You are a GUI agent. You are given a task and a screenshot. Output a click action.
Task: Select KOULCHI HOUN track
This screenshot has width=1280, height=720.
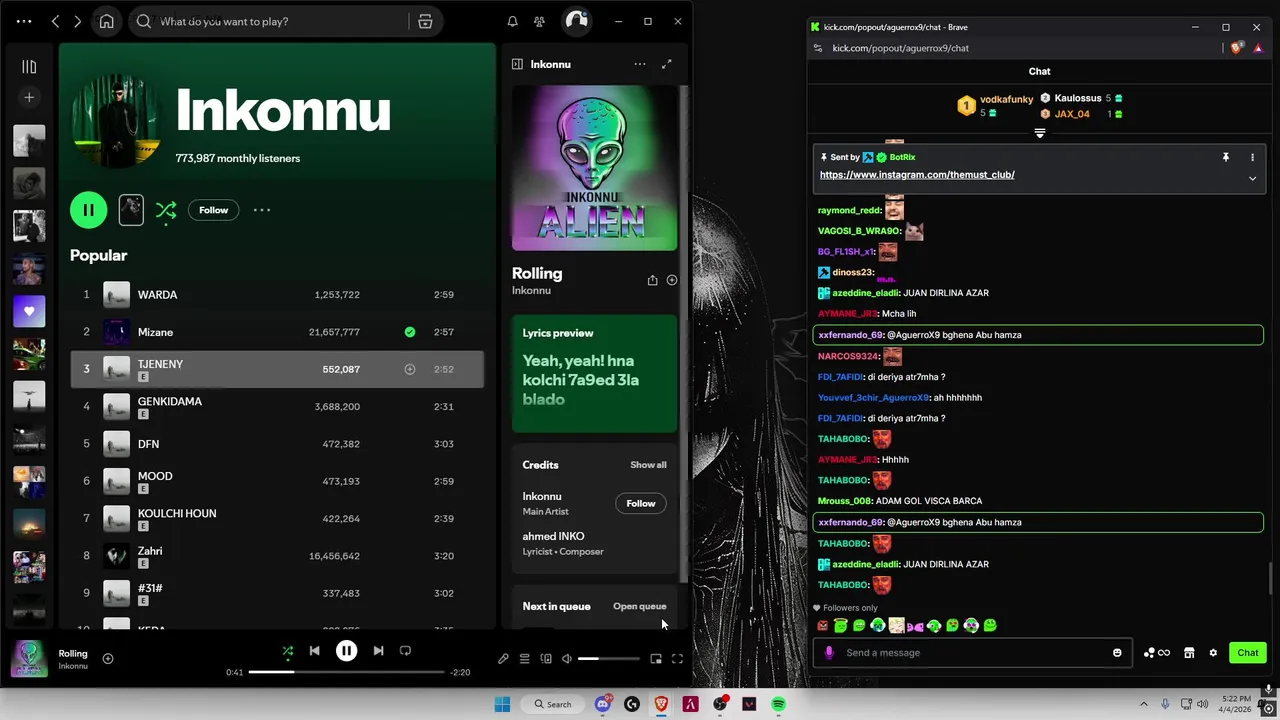coord(277,518)
